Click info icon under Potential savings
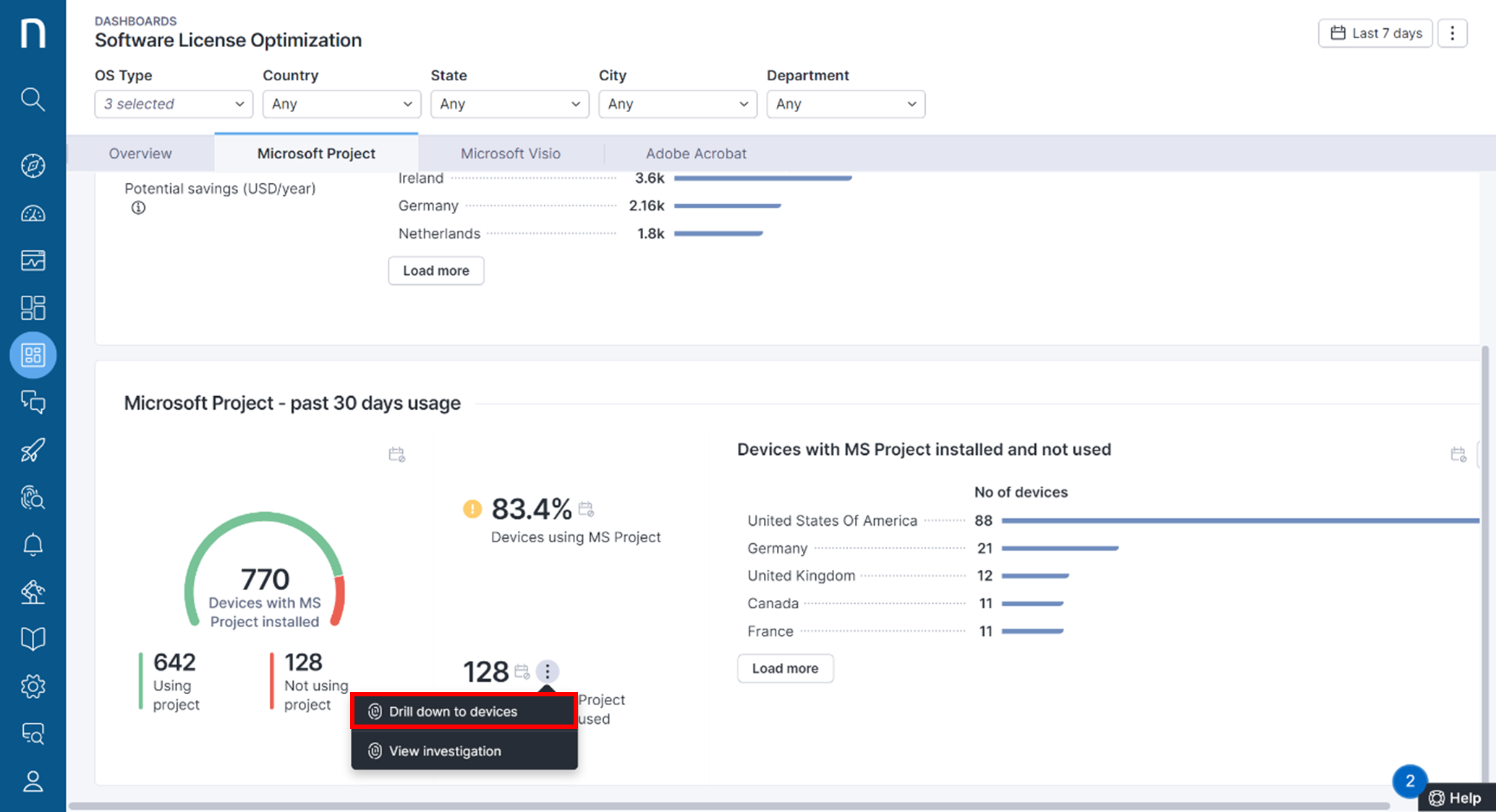 point(138,208)
